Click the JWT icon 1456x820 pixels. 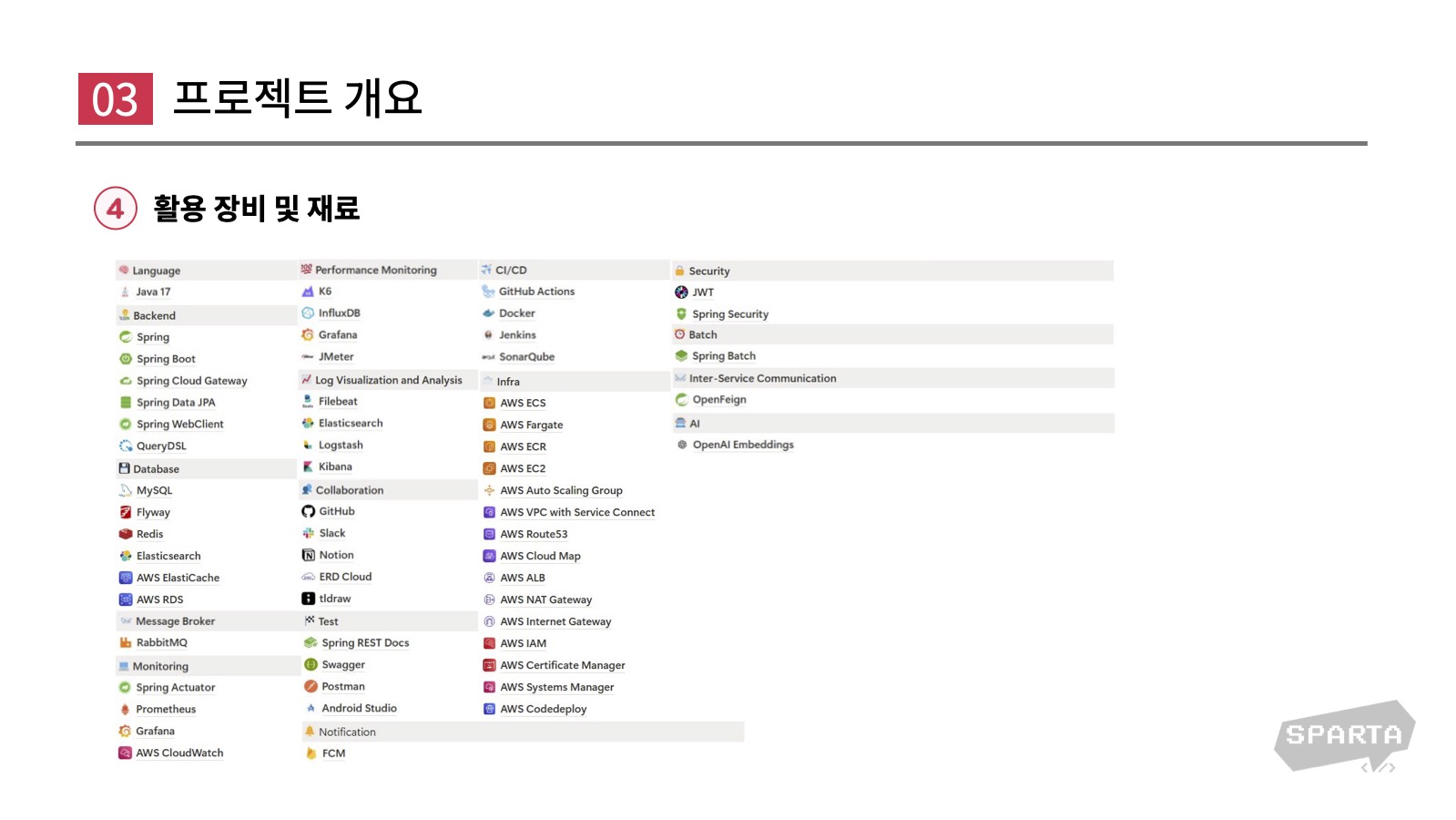681,292
